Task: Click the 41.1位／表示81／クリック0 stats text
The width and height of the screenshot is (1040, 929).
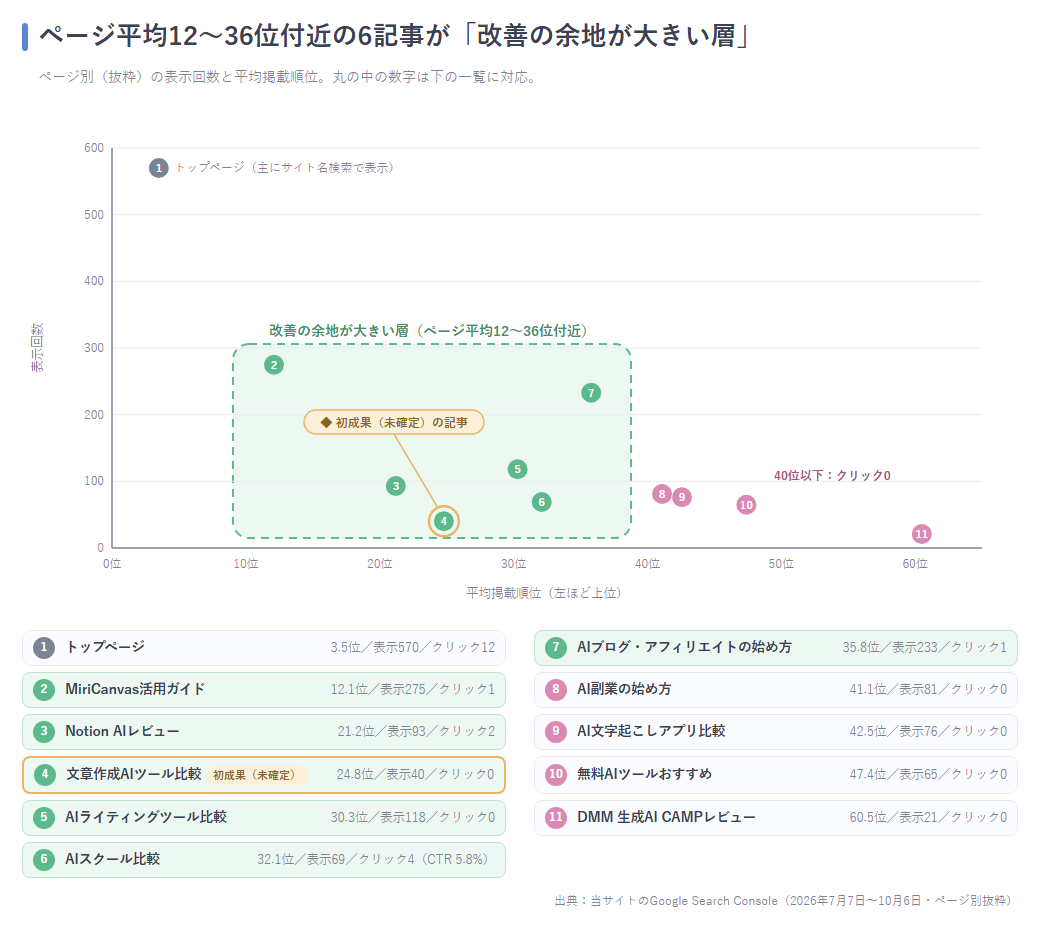Action: pyautogui.click(x=928, y=689)
